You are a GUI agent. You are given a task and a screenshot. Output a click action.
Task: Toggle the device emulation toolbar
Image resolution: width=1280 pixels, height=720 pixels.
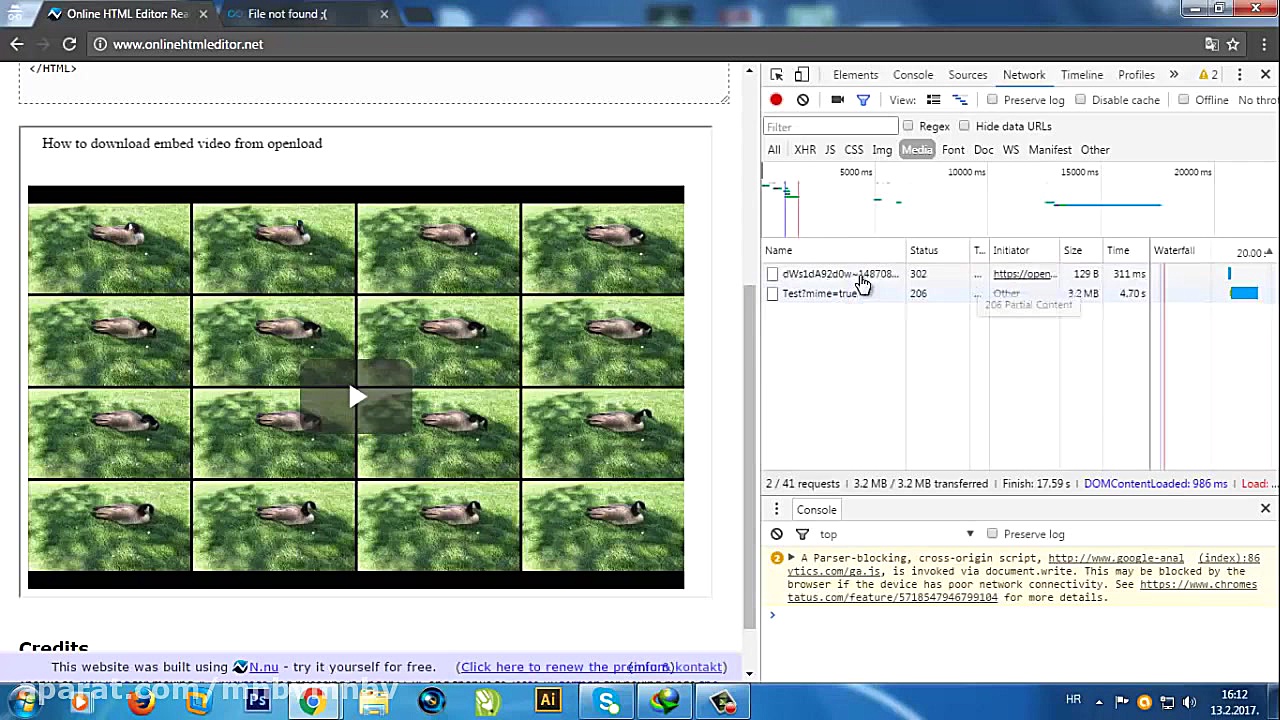click(x=801, y=74)
